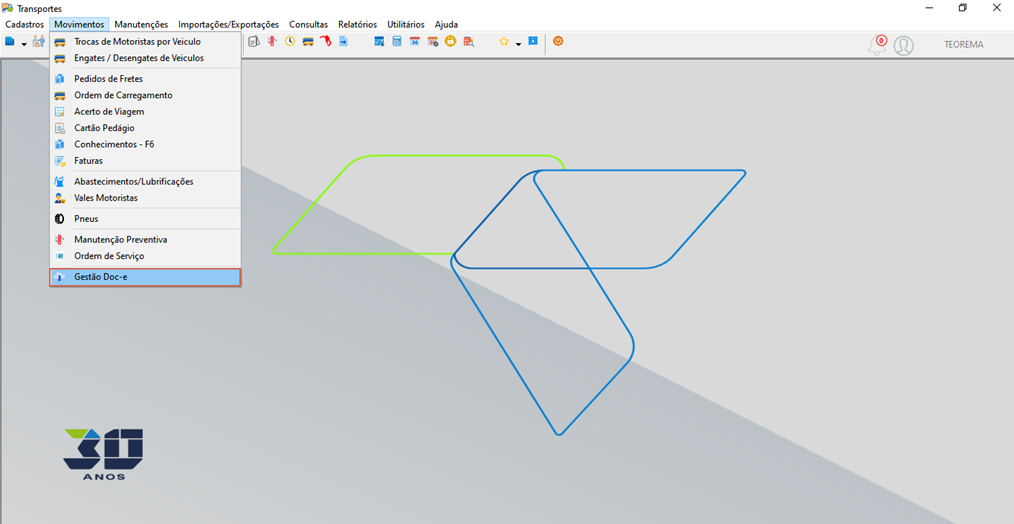
Task: Select Abastecimentos/Lubrificações menu entry
Action: (x=146, y=181)
